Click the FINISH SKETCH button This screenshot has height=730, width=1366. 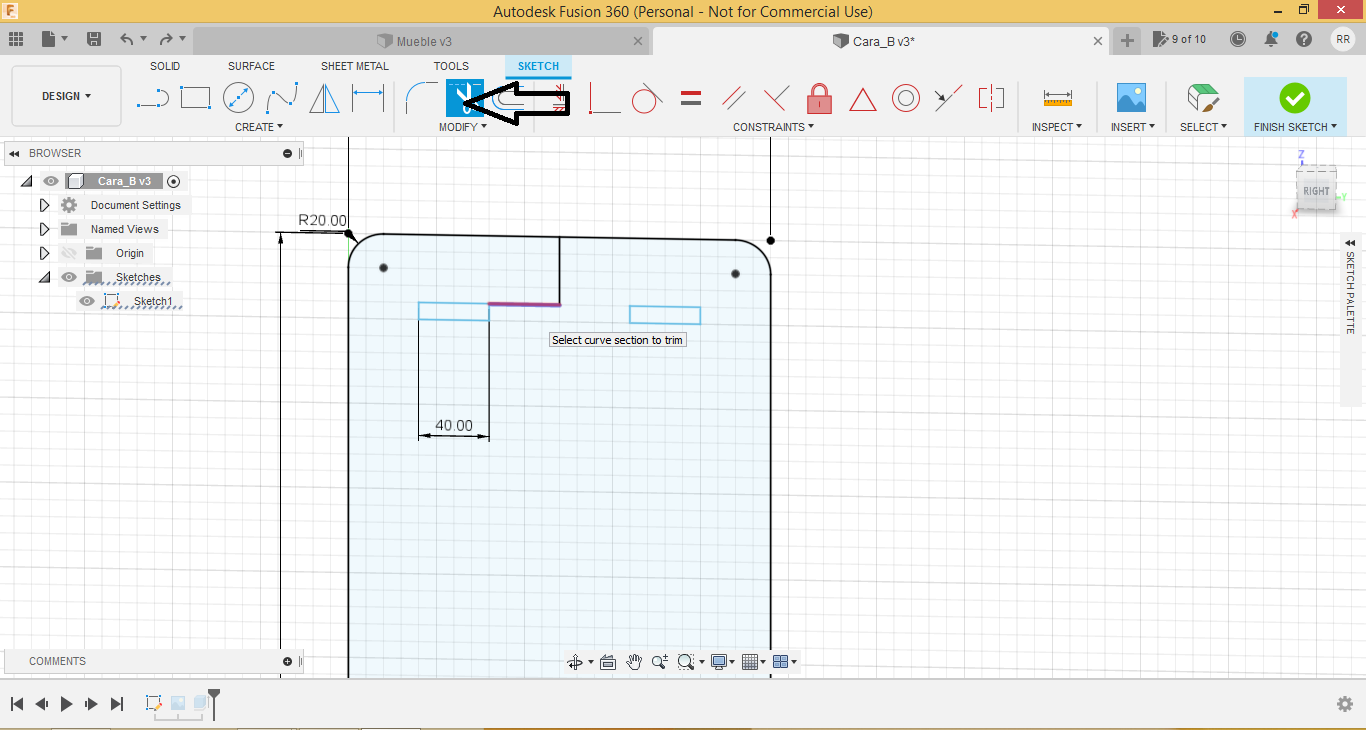1295,106
